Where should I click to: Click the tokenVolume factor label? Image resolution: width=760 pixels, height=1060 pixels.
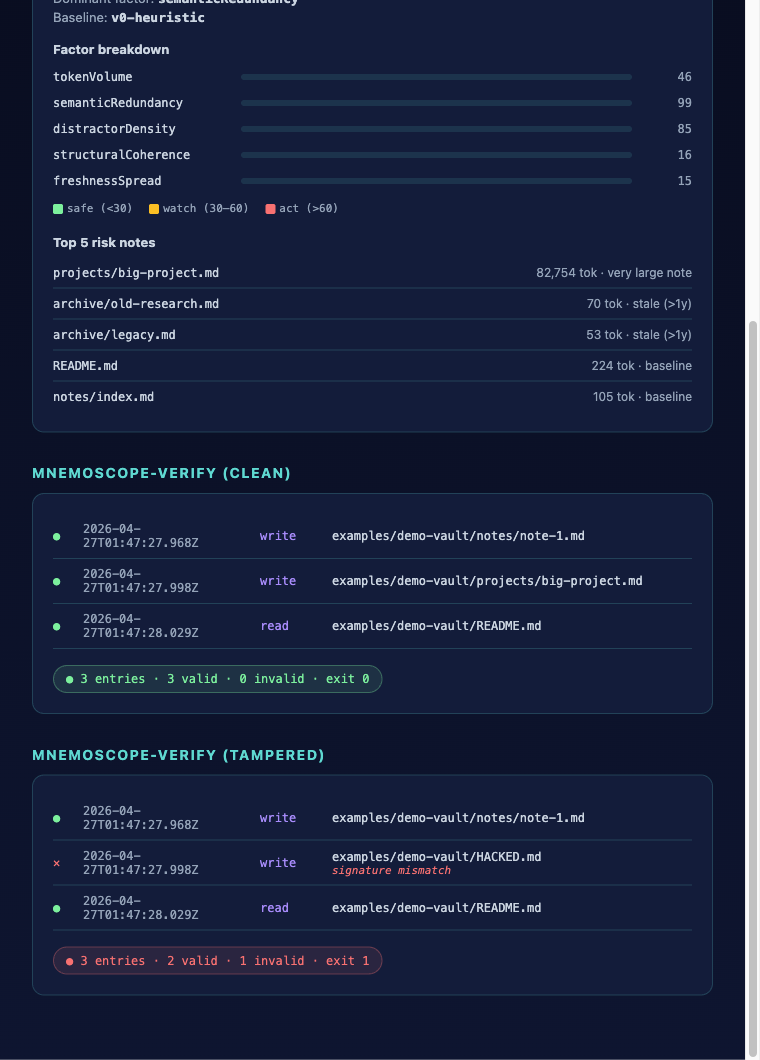tap(93, 77)
